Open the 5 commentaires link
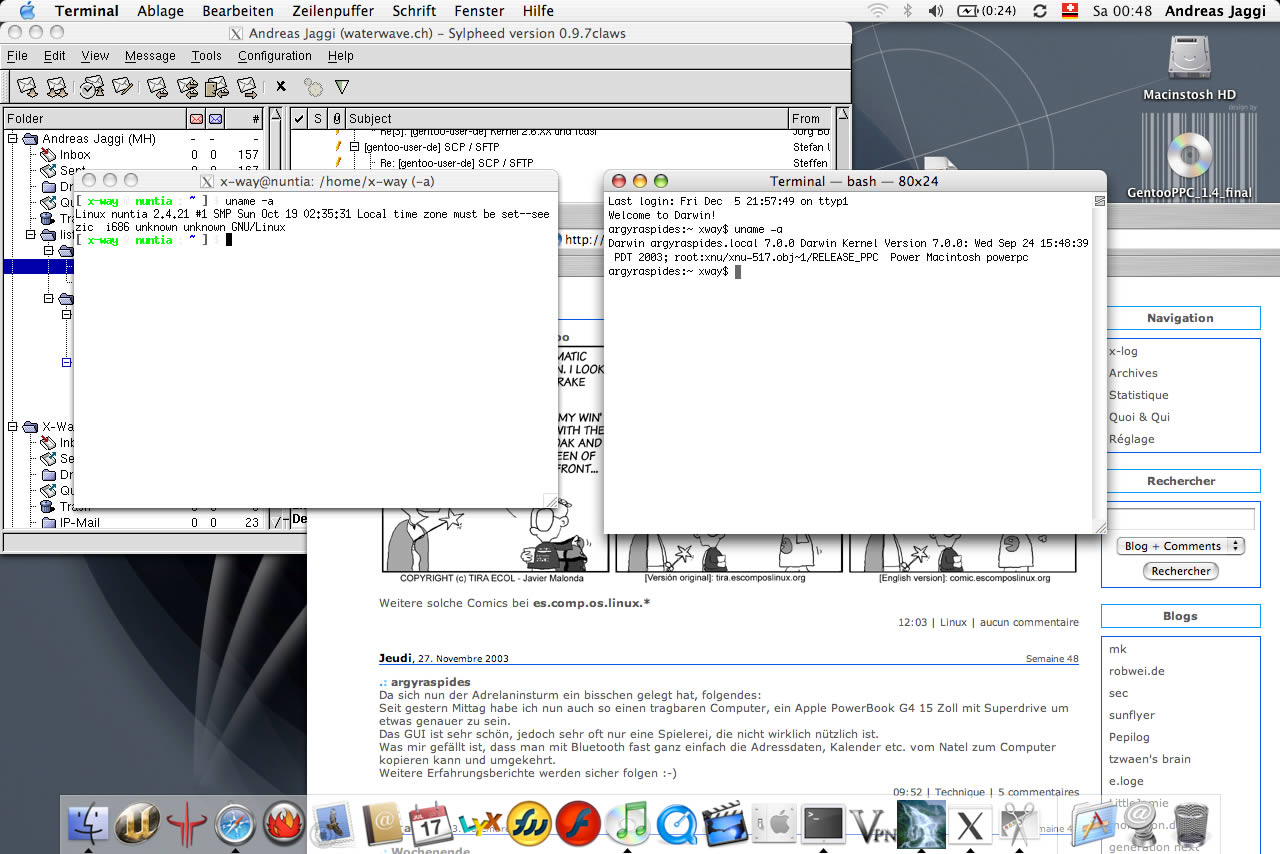This screenshot has height=854, width=1280. (x=1038, y=792)
